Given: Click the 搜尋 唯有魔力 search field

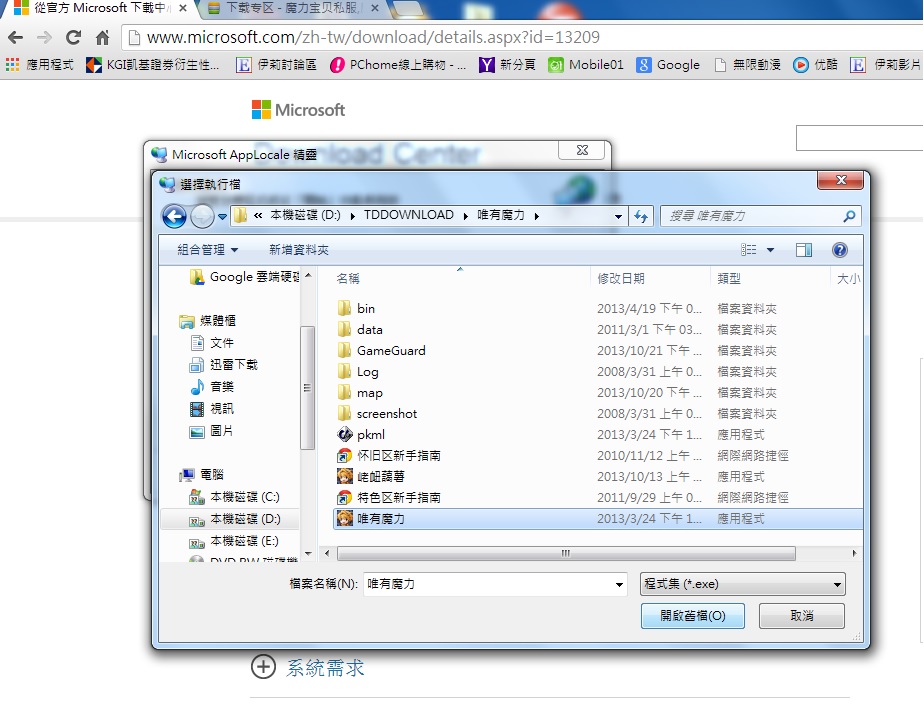Looking at the screenshot, I should coord(750,215).
